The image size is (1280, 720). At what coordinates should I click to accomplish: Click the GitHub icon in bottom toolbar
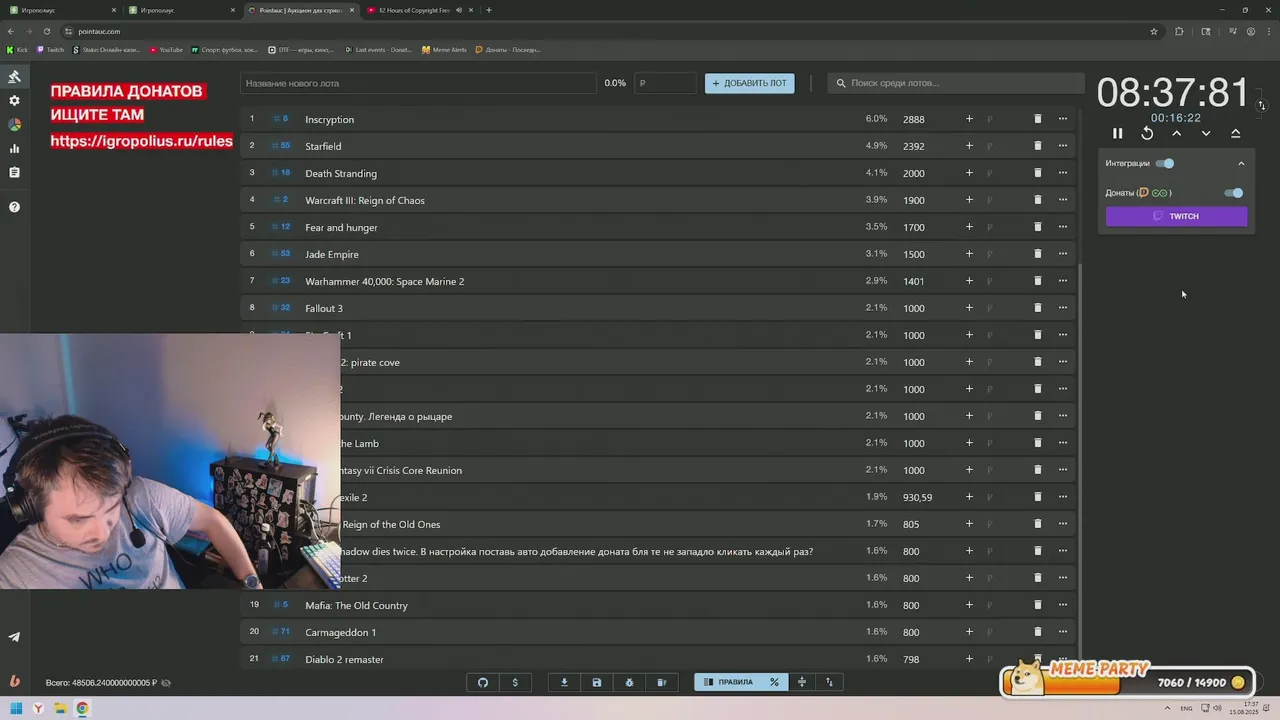pyautogui.click(x=483, y=682)
